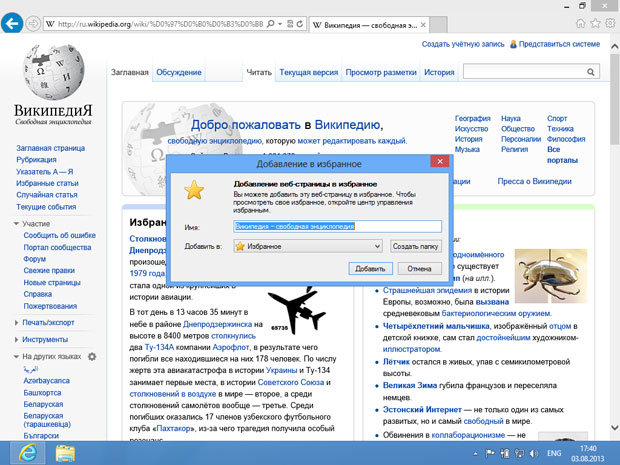Select the Заглавная tab

pos(130,72)
